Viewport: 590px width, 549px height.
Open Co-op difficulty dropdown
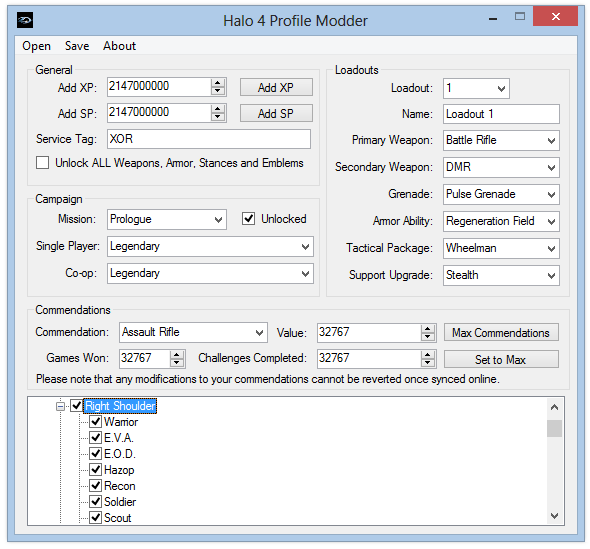pyautogui.click(x=210, y=274)
